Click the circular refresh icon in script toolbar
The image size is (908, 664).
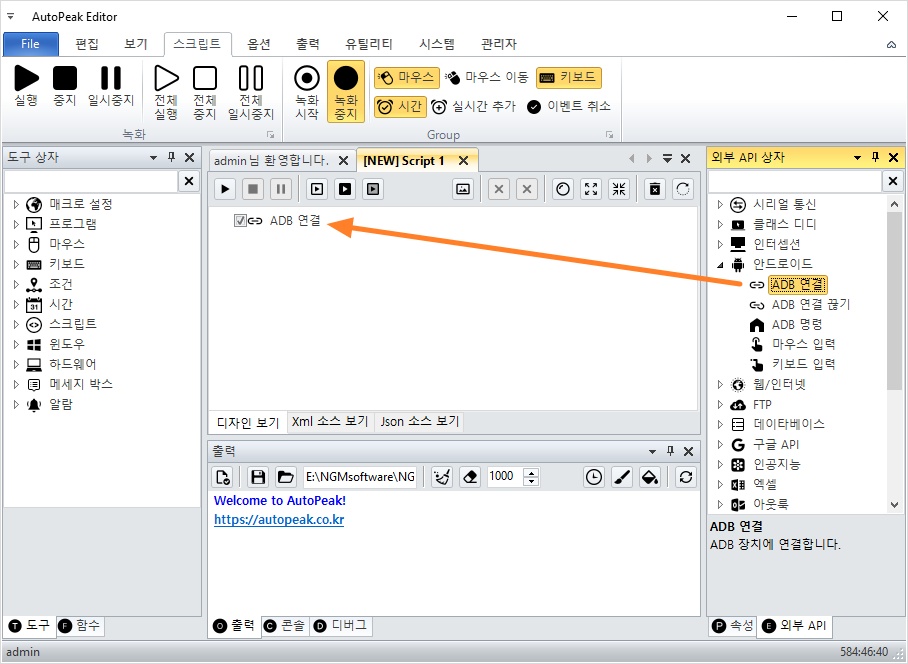[x=683, y=189]
